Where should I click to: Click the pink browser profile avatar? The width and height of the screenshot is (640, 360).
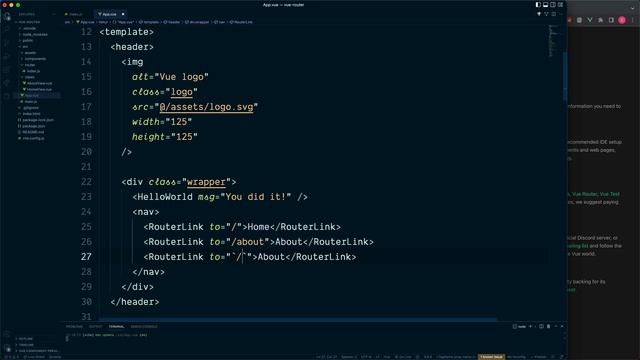[x=622, y=20]
